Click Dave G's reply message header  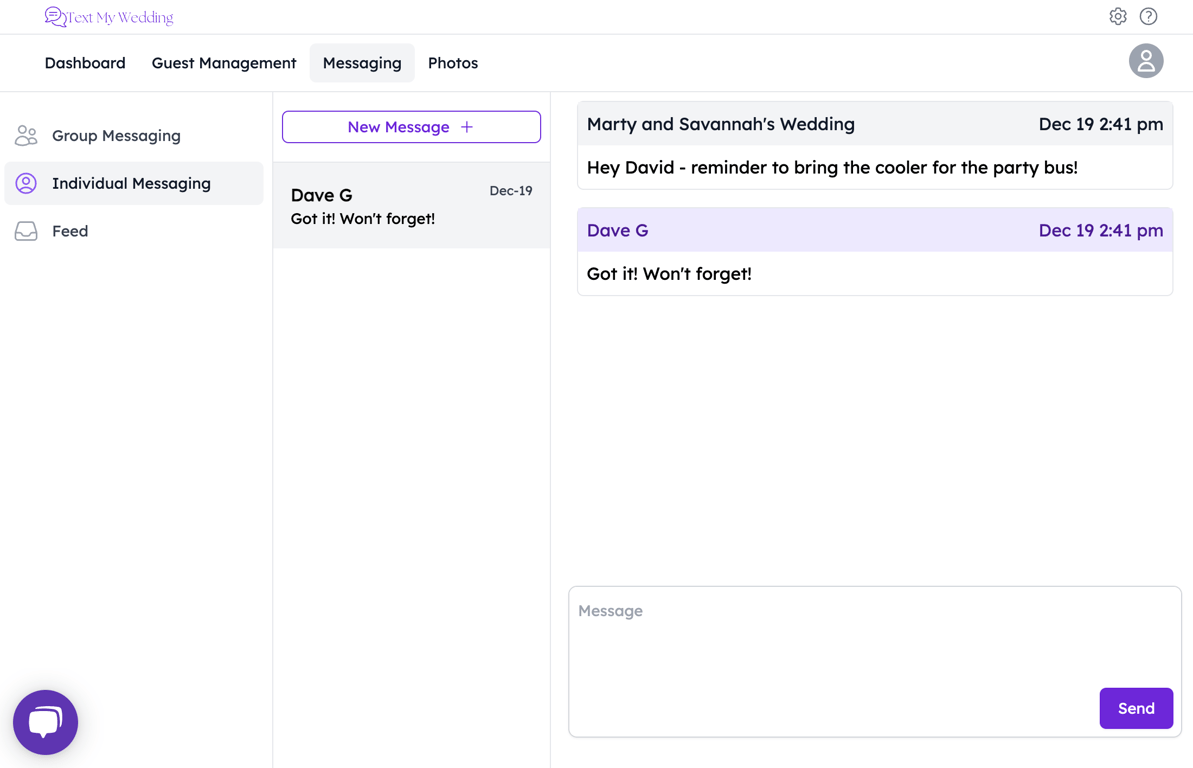pos(874,230)
